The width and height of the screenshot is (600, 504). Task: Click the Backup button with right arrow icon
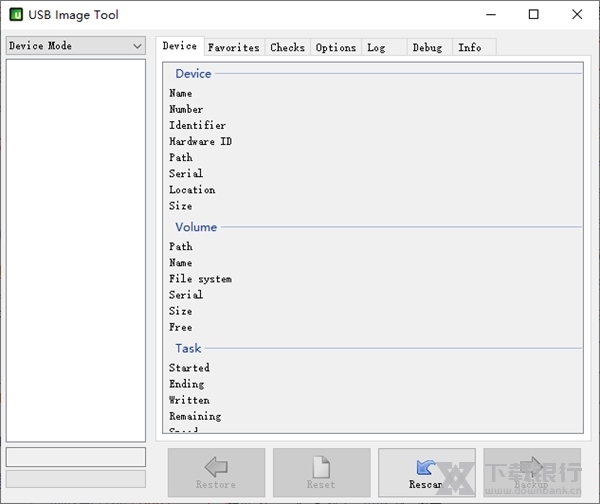531,472
